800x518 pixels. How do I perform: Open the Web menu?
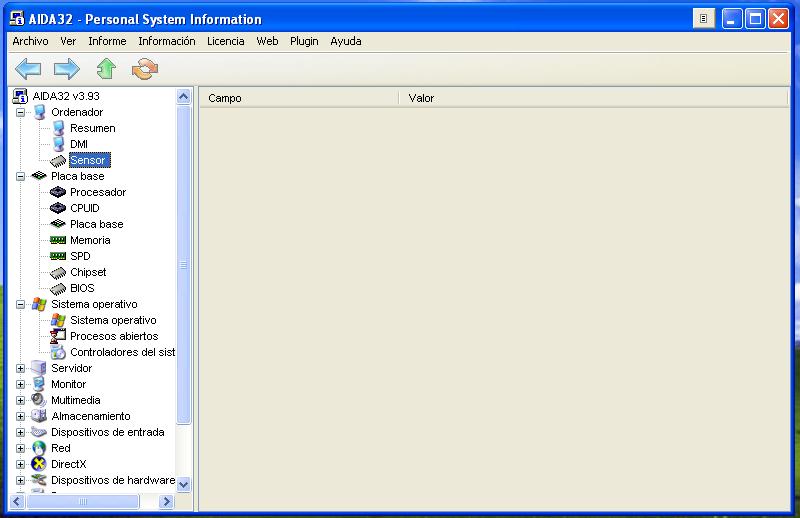(267, 41)
